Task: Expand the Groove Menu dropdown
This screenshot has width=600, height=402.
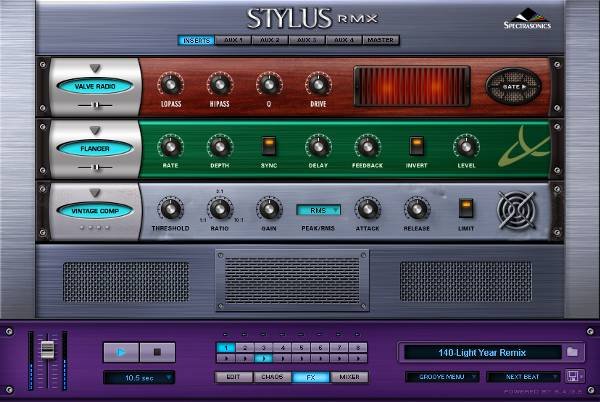Action: (x=441, y=377)
